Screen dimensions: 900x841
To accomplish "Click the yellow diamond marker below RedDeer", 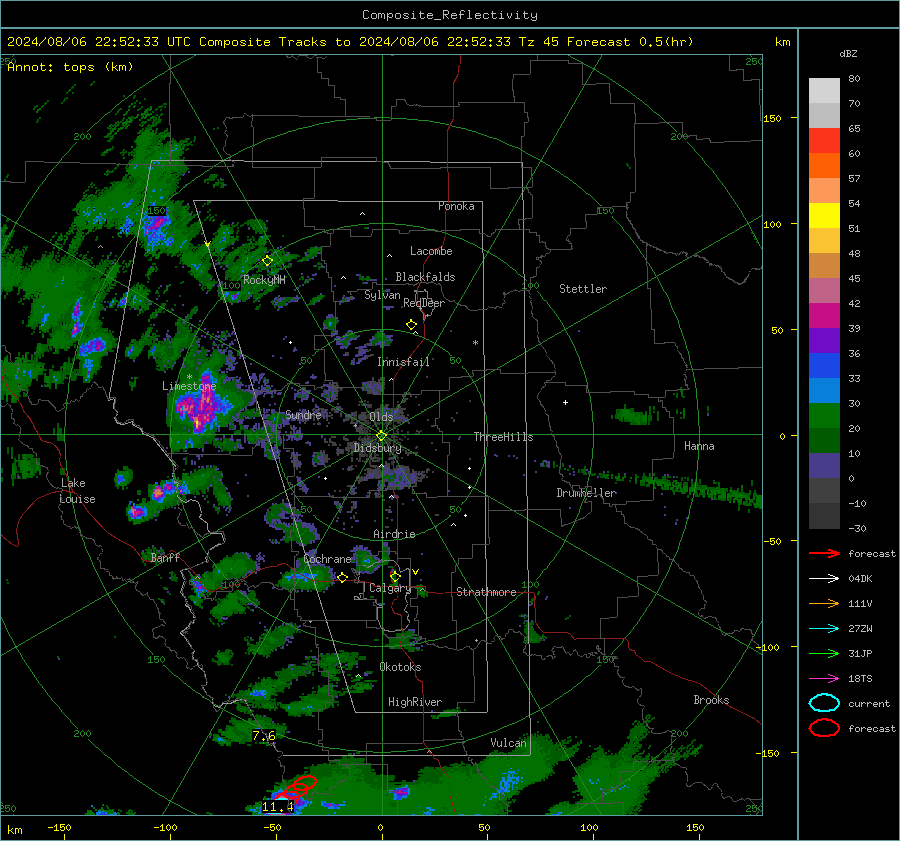I will pyautogui.click(x=411, y=325).
